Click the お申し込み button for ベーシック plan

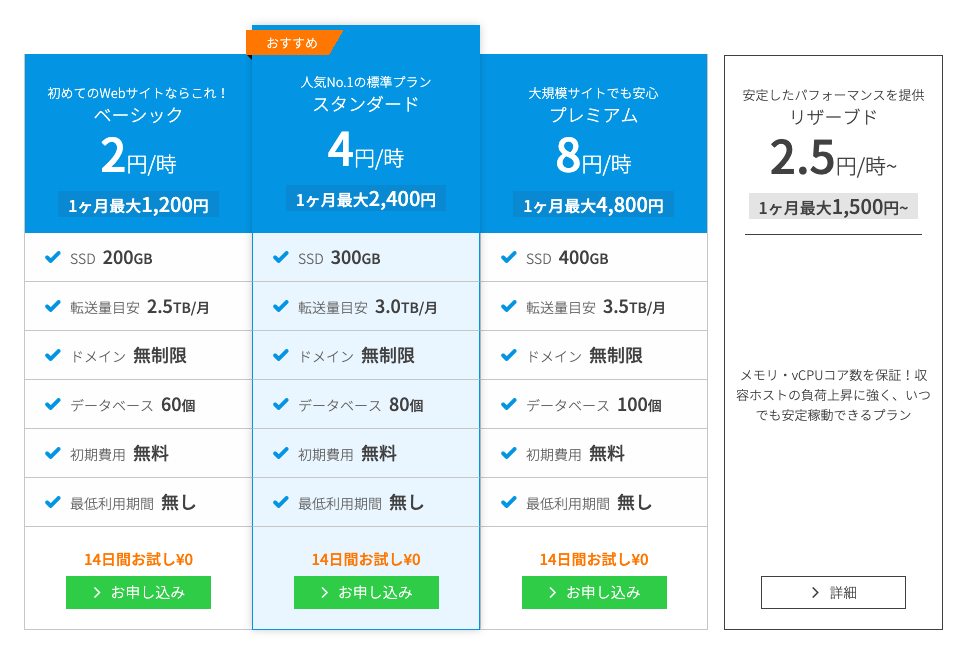coord(138,592)
